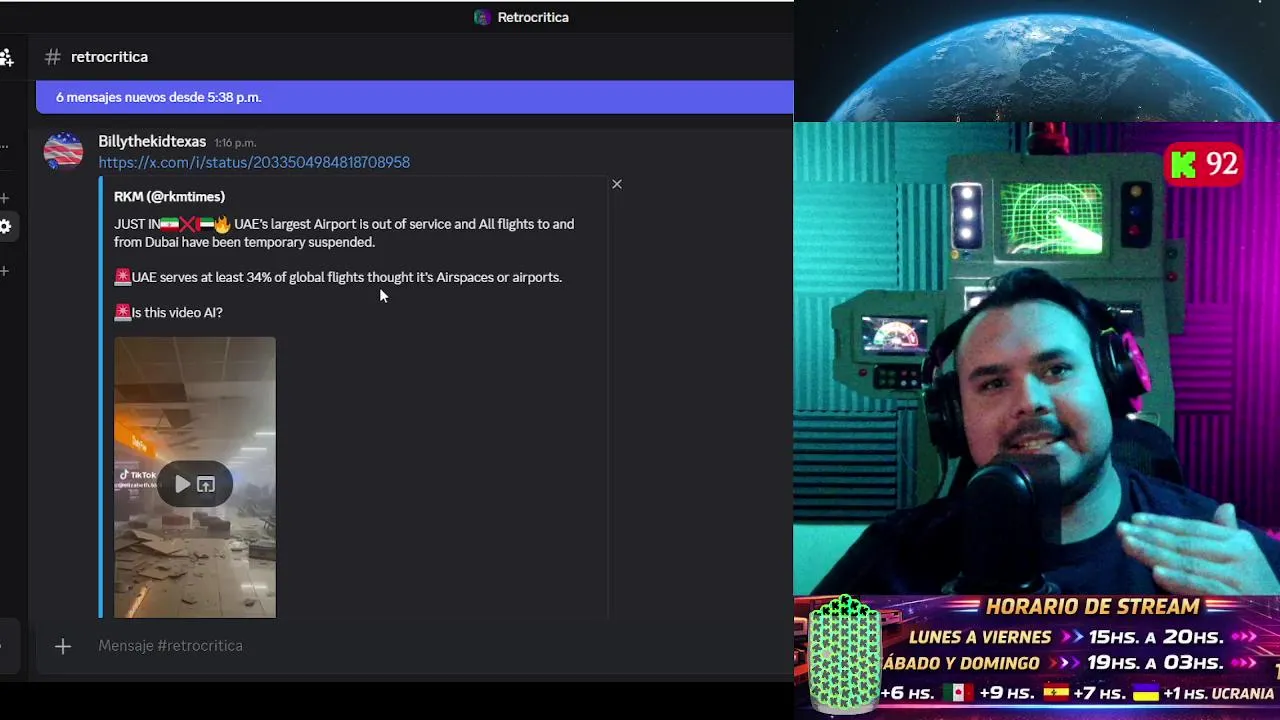Click the '+1 HS. UCRANIA' timezone text
Screen dimensions: 1280x720
tap(1220, 693)
